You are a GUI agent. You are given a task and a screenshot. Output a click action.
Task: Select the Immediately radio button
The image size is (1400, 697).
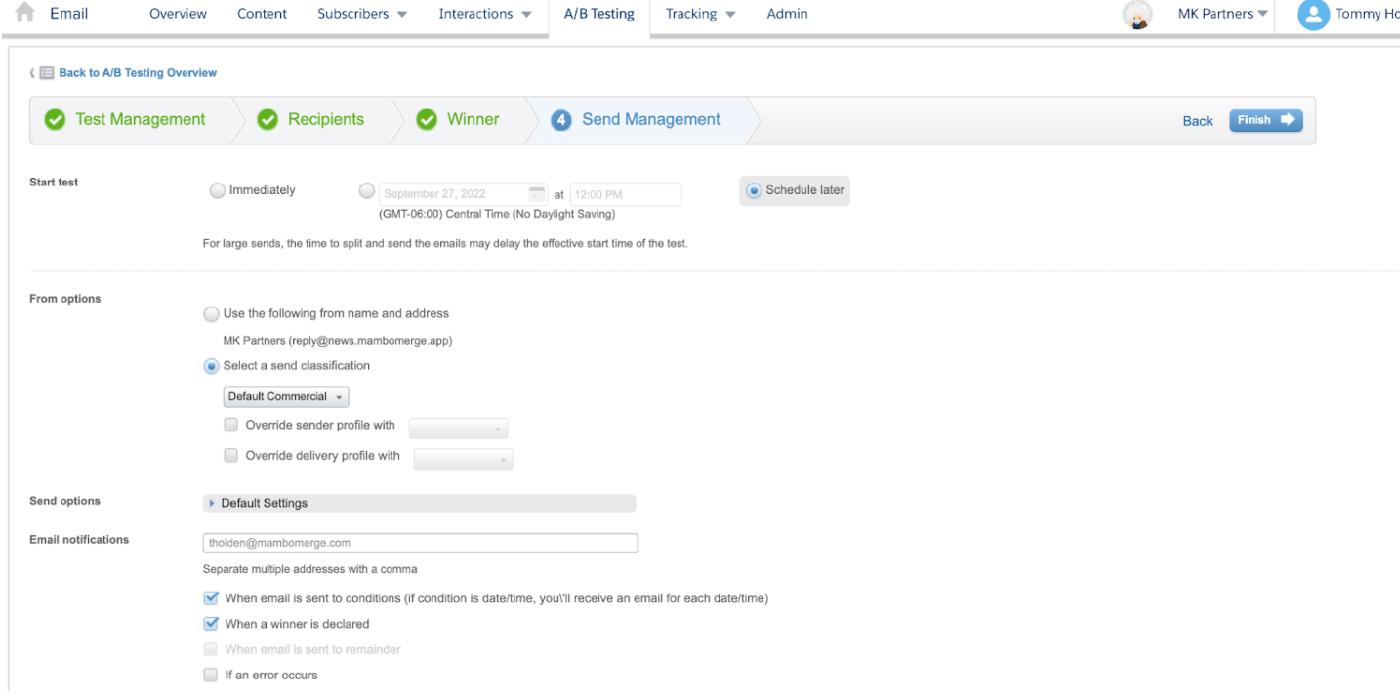point(216,191)
